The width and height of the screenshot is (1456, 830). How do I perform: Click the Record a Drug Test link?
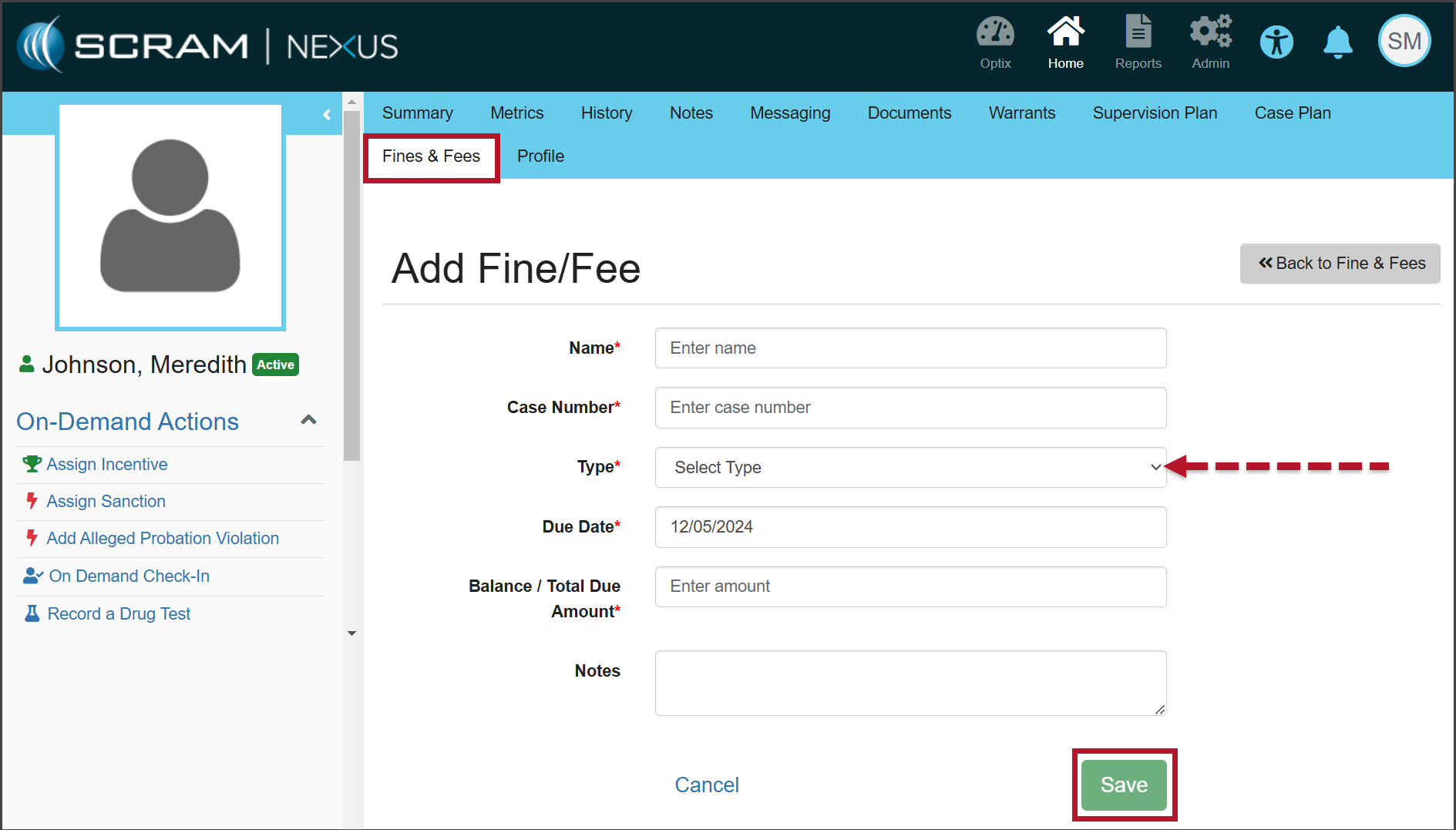point(119,614)
